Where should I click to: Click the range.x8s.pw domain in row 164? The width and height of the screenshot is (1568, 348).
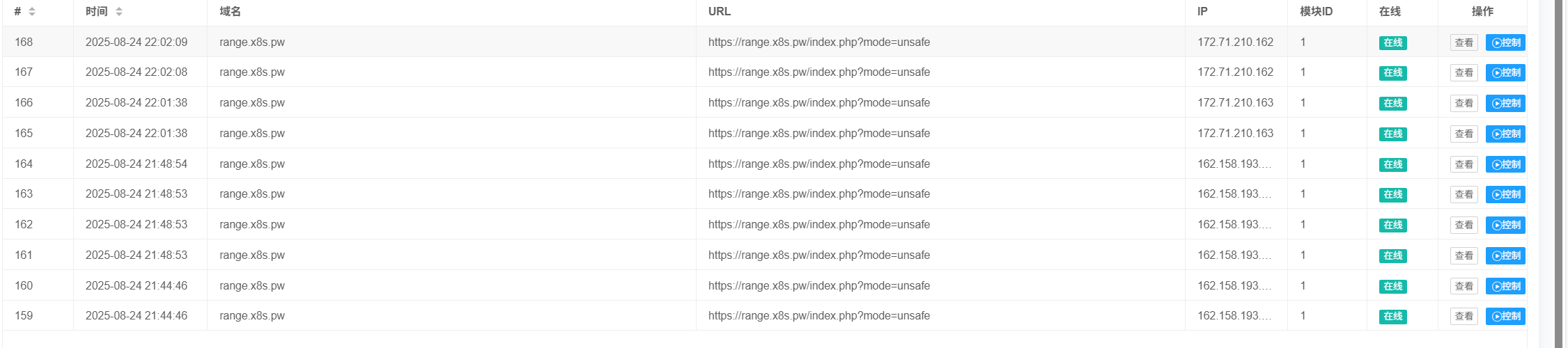point(252,164)
